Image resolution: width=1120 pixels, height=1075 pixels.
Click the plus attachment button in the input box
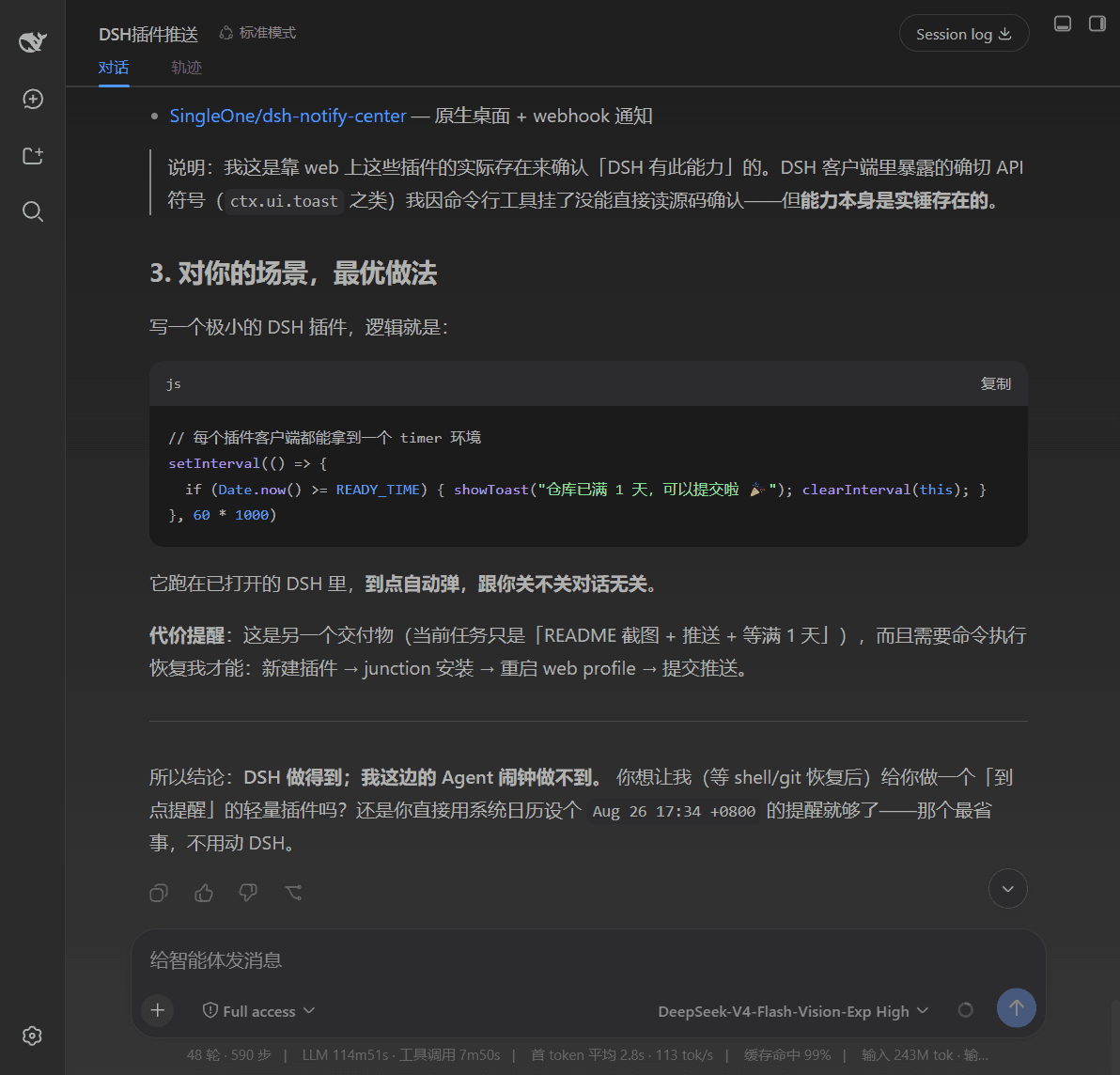pyautogui.click(x=158, y=1010)
